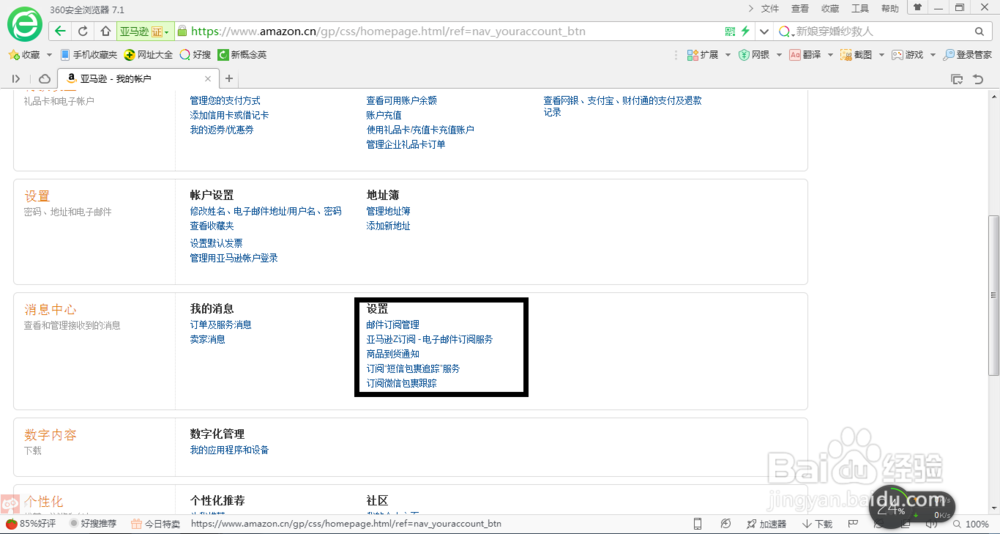Click the sidebar toggle icon left of tabs

pos(16,78)
